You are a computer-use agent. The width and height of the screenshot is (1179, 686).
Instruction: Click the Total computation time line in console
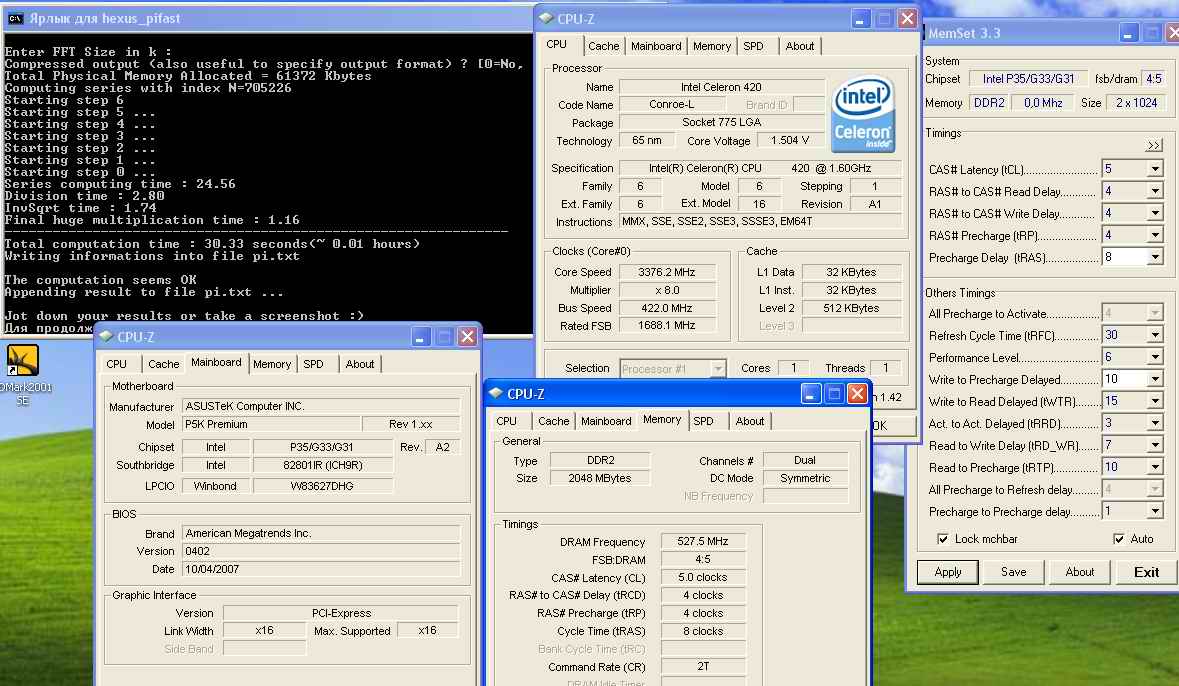[x=212, y=244]
